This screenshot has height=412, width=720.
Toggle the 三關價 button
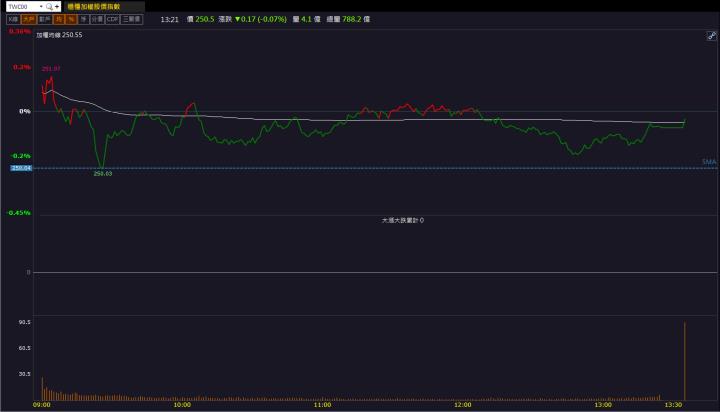click(x=132, y=19)
